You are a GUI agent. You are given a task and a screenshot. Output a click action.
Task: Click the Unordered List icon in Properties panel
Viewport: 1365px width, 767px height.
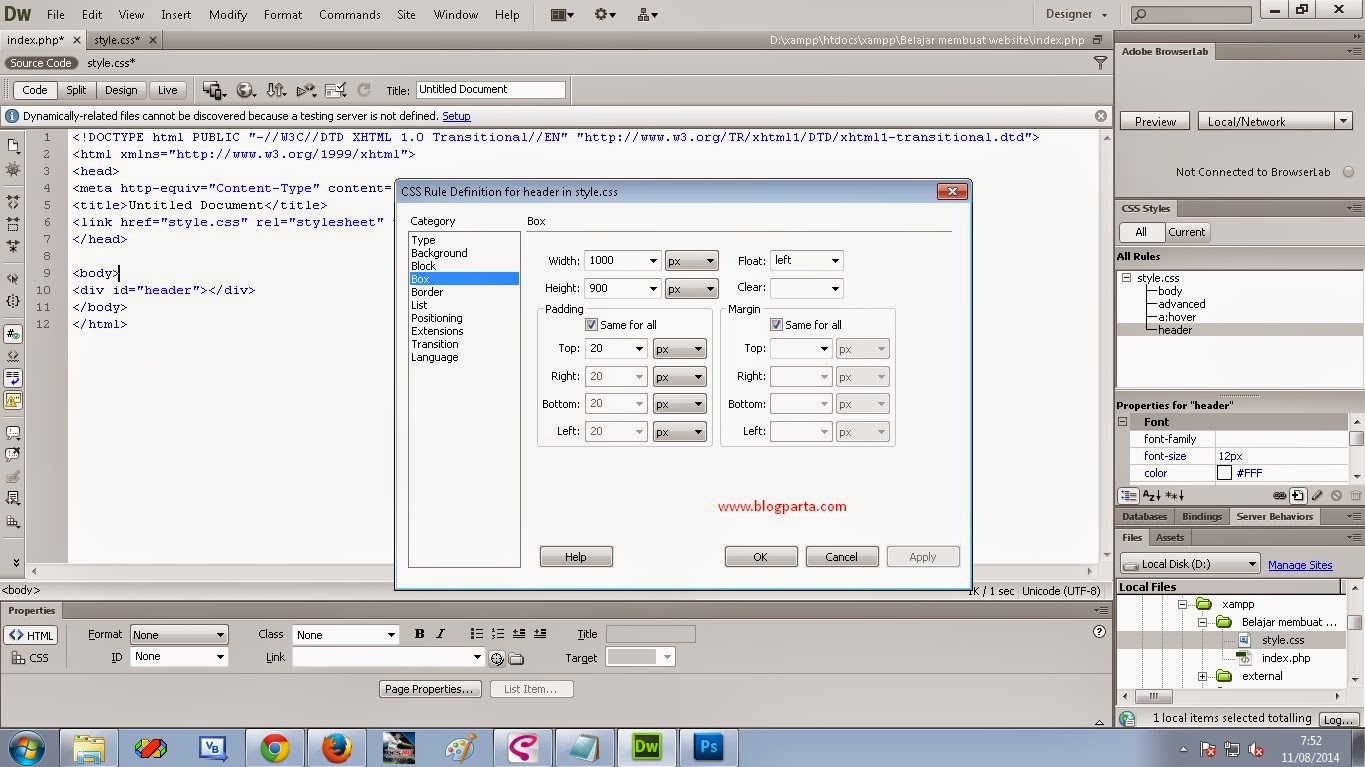(x=477, y=633)
